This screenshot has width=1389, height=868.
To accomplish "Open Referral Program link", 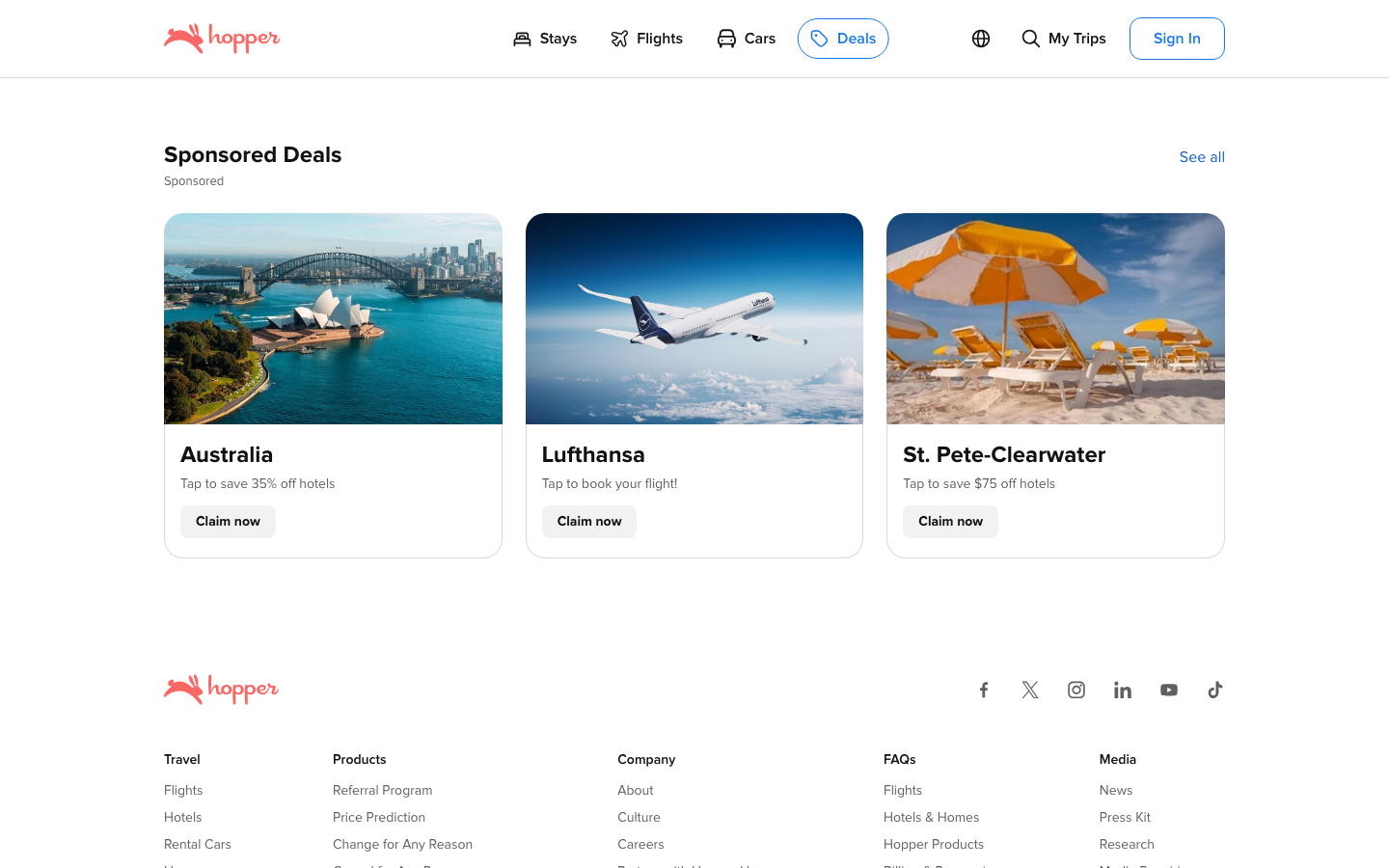I will (382, 790).
